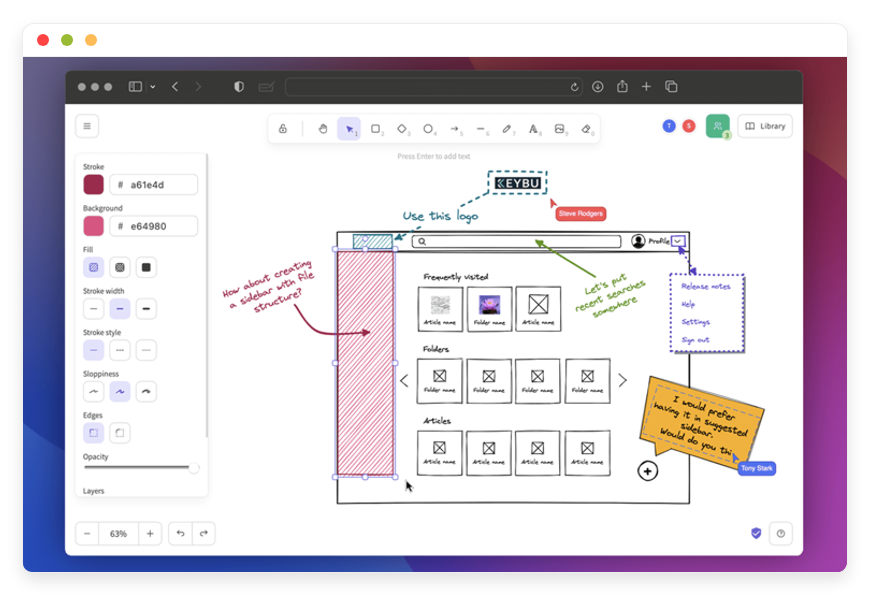Reset zoom showing 63%
This screenshot has height=595, width=870.
tap(118, 533)
